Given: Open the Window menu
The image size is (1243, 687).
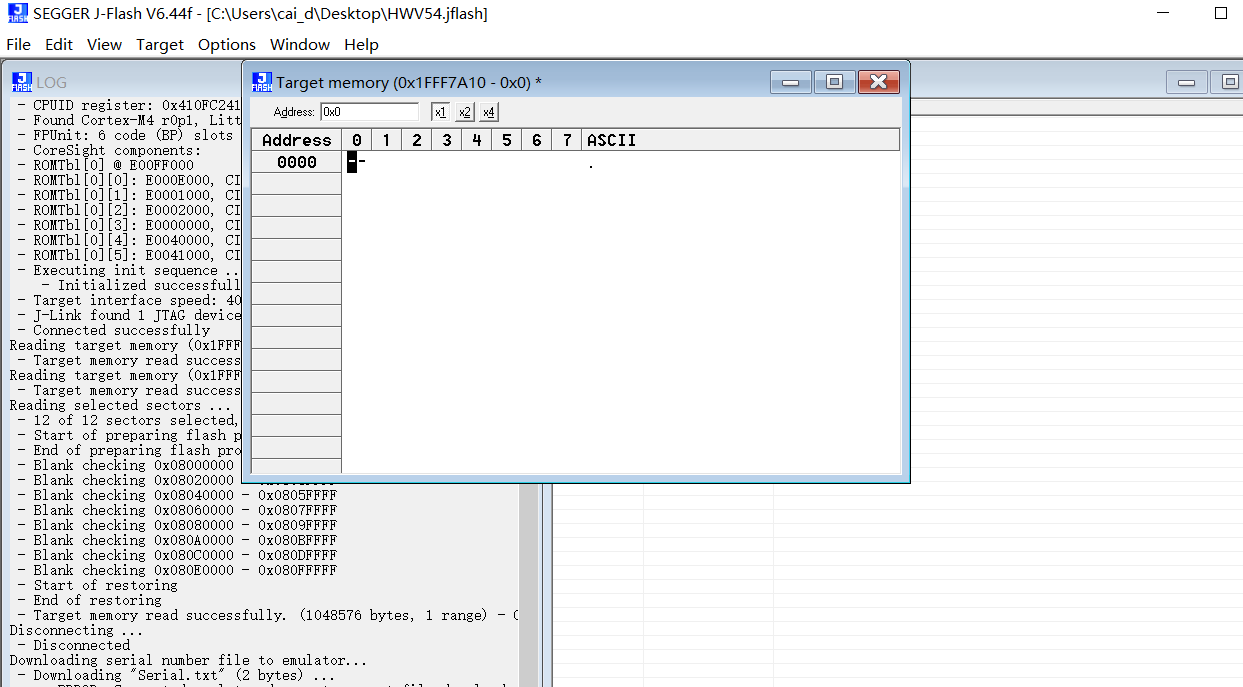Looking at the screenshot, I should (x=300, y=44).
